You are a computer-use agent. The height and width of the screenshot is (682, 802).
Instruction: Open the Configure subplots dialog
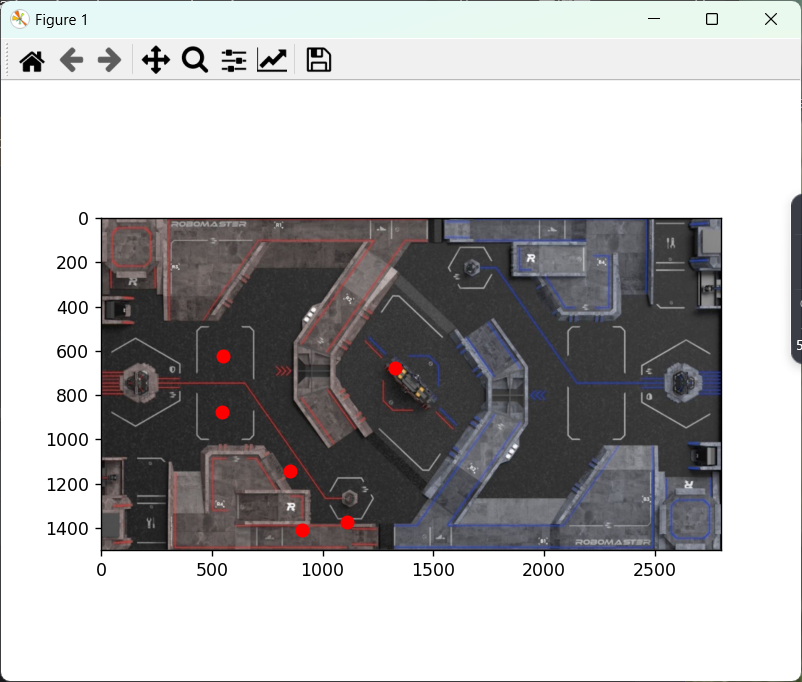tap(233, 61)
